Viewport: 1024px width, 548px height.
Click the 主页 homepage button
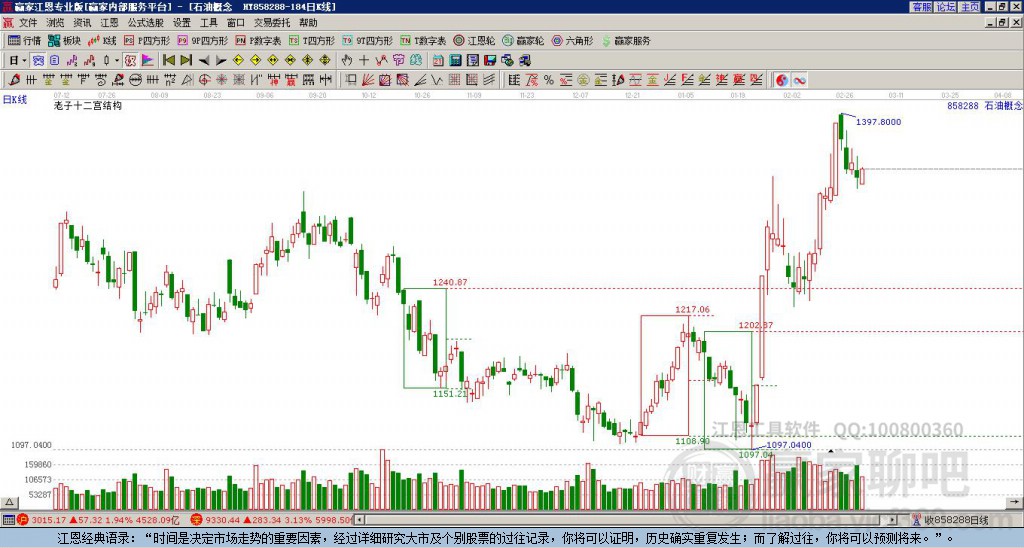970,7
